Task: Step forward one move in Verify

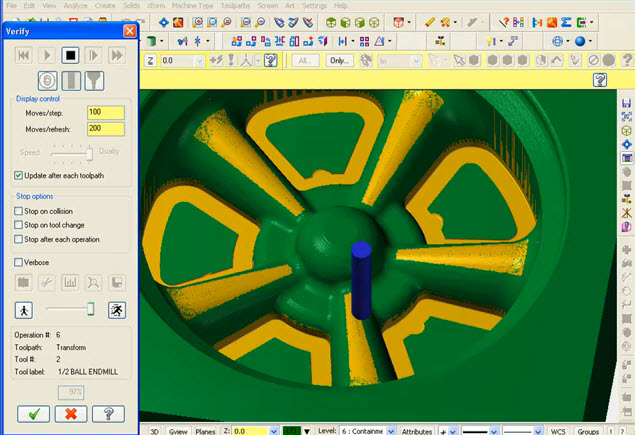Action: 94,55
